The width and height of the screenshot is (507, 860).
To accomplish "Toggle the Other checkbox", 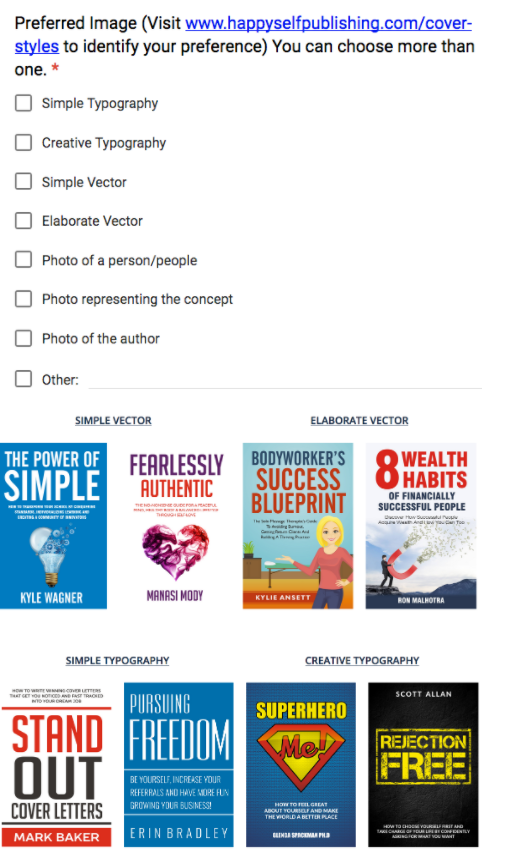I will click(x=24, y=379).
